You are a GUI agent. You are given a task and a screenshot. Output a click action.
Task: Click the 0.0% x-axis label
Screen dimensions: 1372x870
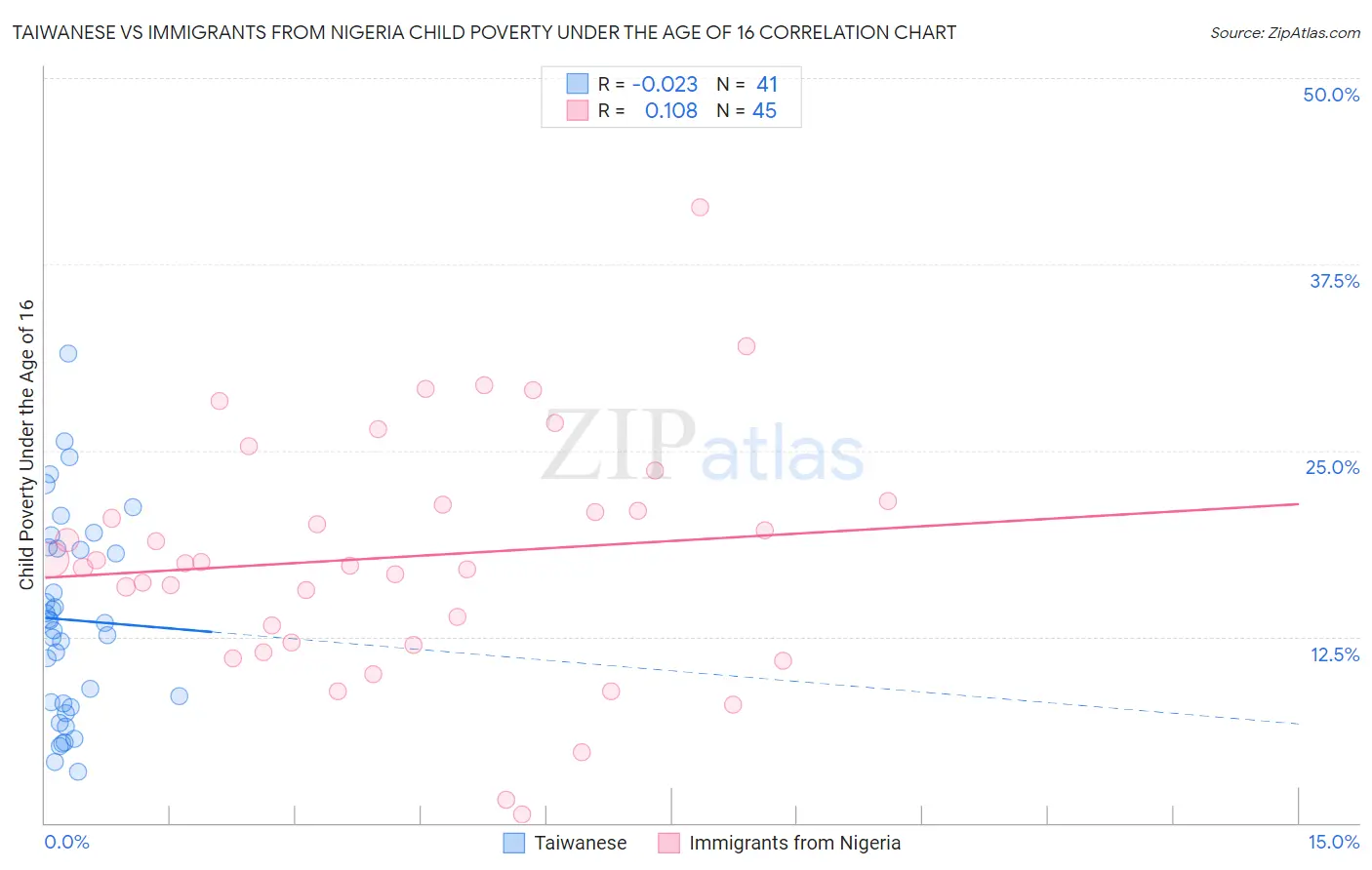(67, 842)
